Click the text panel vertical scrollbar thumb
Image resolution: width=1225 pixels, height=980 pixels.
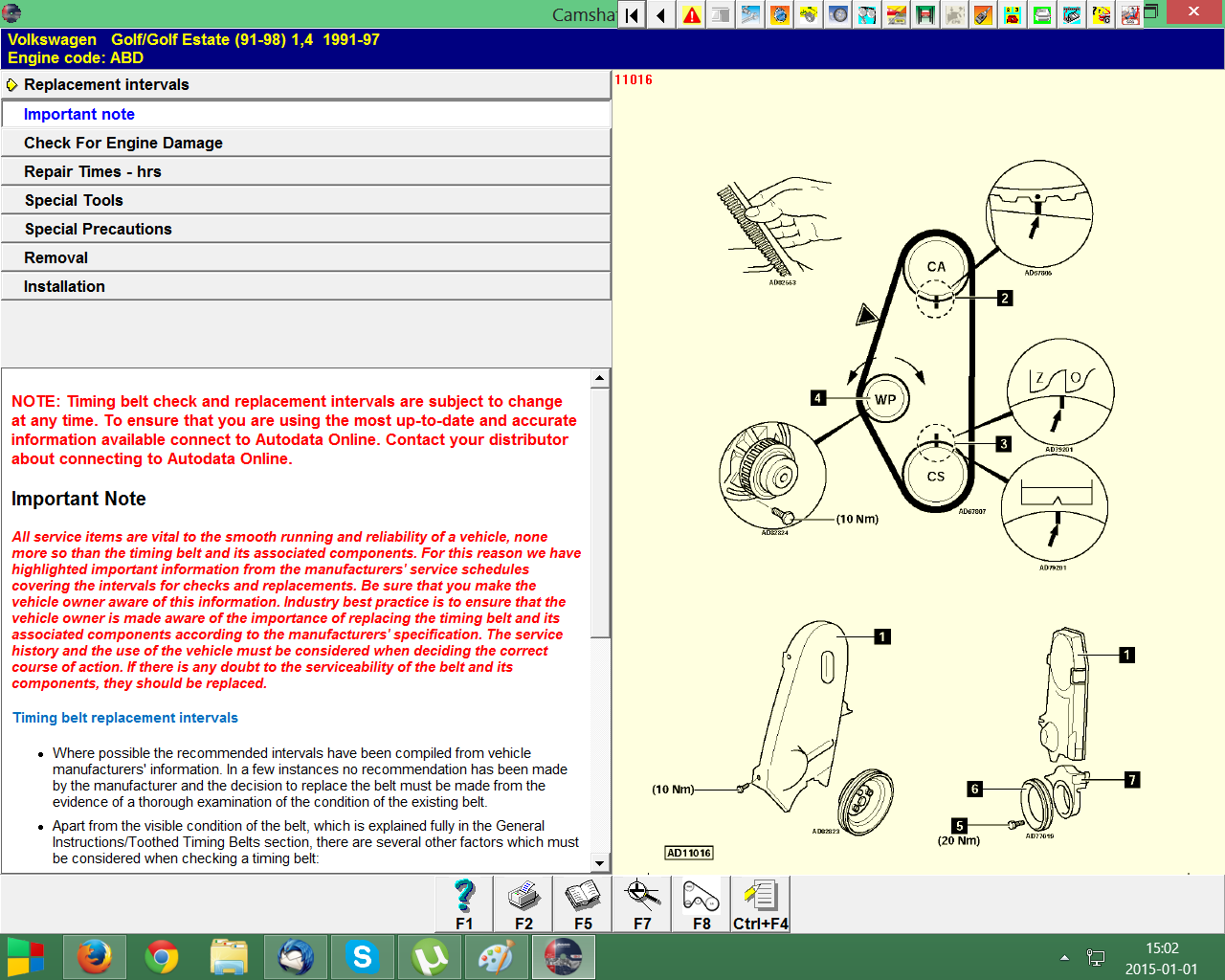pos(600,512)
